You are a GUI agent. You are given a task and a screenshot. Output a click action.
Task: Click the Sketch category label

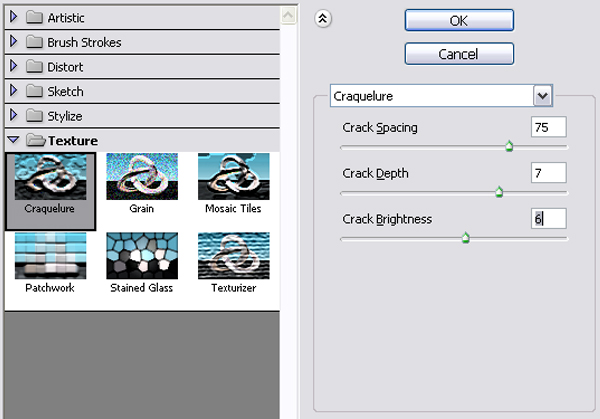pyautogui.click(x=65, y=91)
